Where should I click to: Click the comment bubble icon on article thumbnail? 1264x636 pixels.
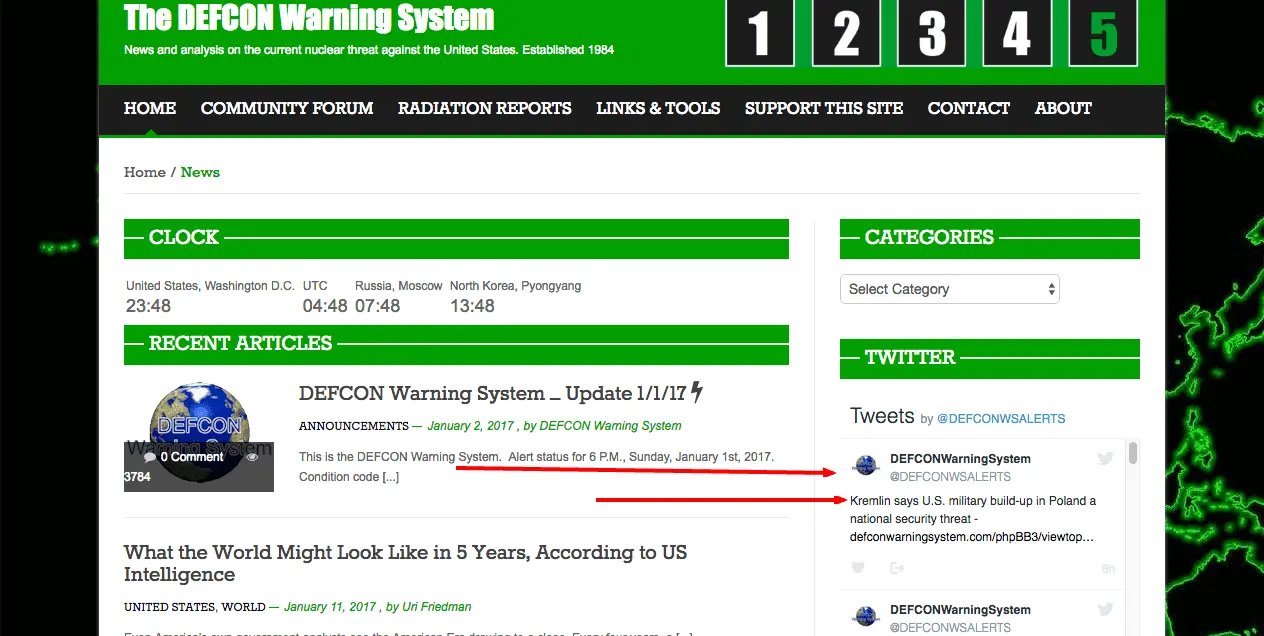click(150, 457)
